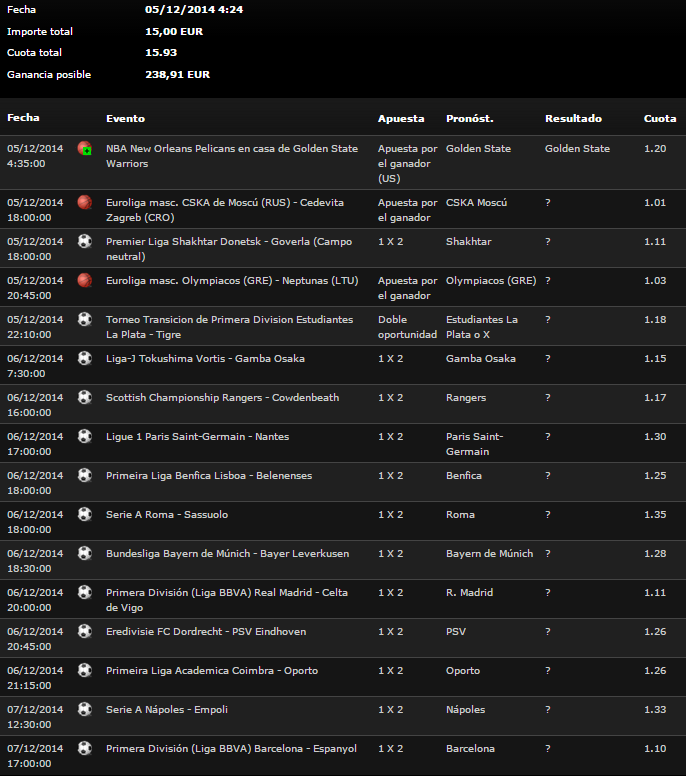
Task: Click the basketball icon beside Olympiacos - Neptunas
Action: point(85,280)
